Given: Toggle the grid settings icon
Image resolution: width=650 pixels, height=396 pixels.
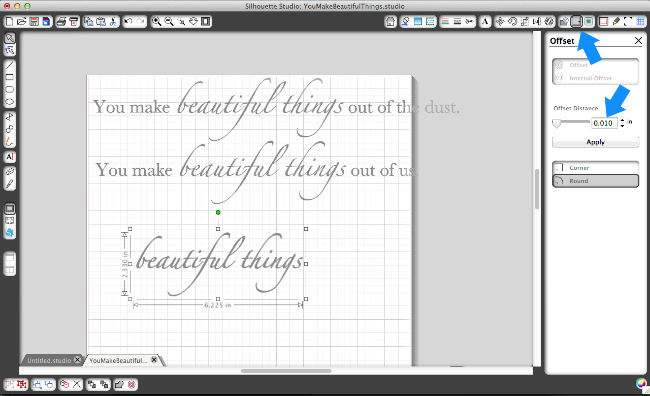Looking at the screenshot, I should (641, 21).
